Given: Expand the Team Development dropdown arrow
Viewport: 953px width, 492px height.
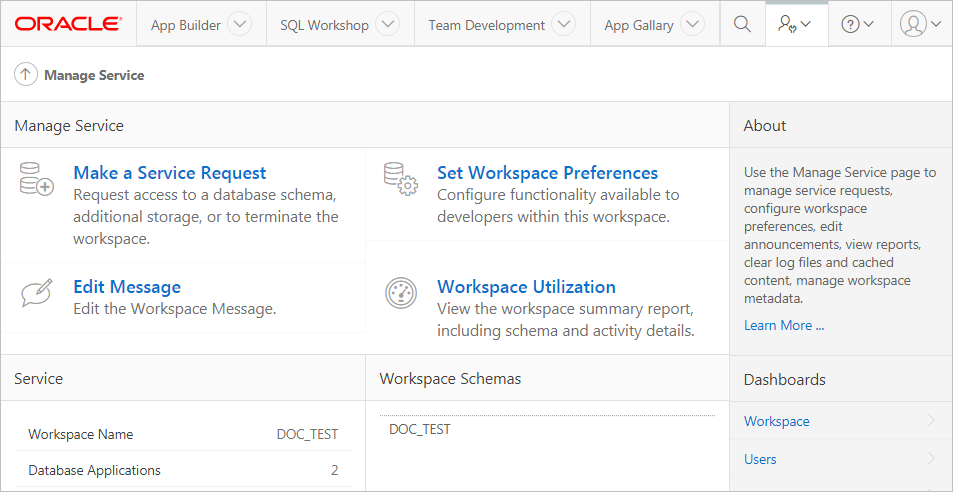Looking at the screenshot, I should pos(564,25).
